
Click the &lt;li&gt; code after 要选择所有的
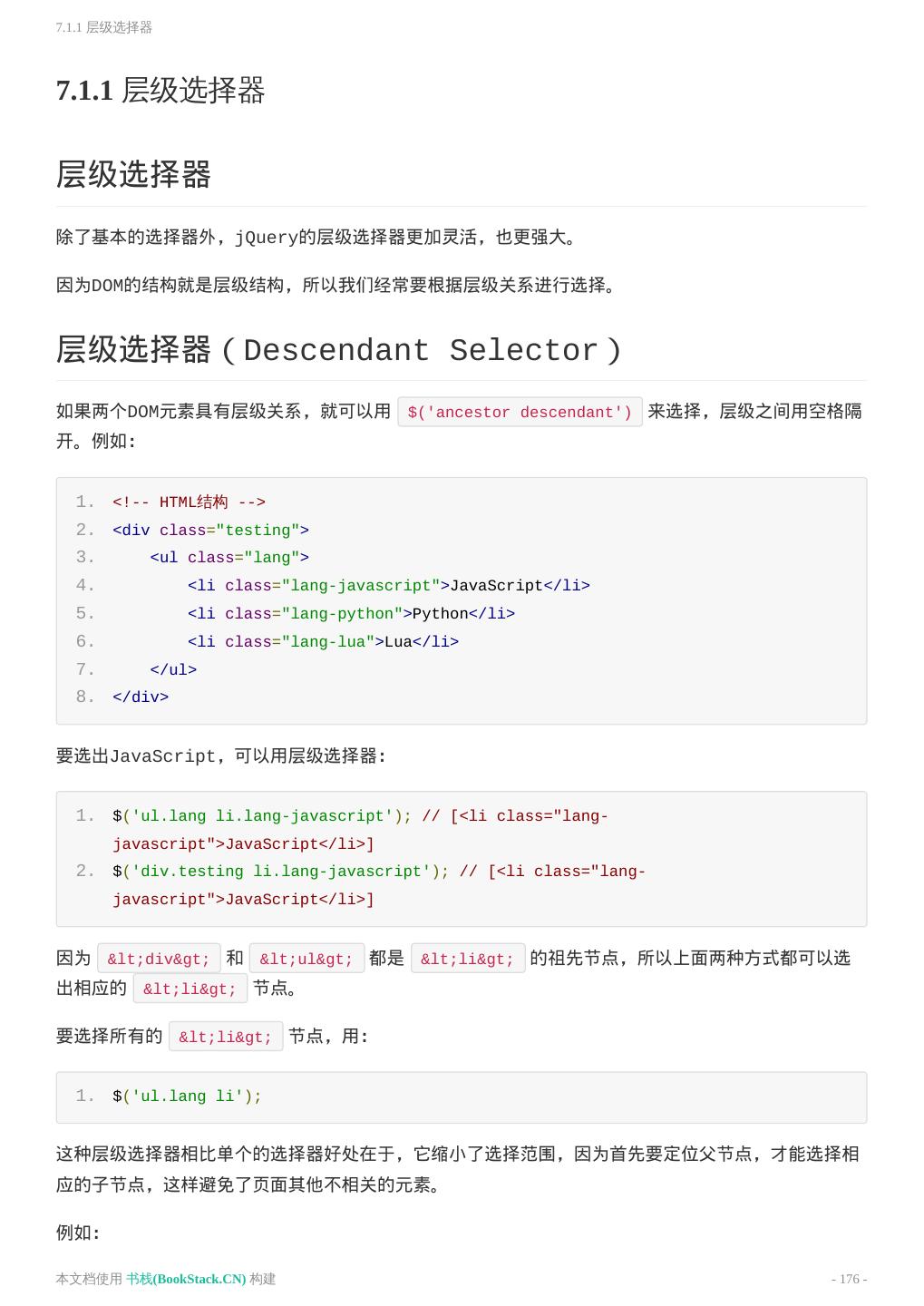point(226,1037)
